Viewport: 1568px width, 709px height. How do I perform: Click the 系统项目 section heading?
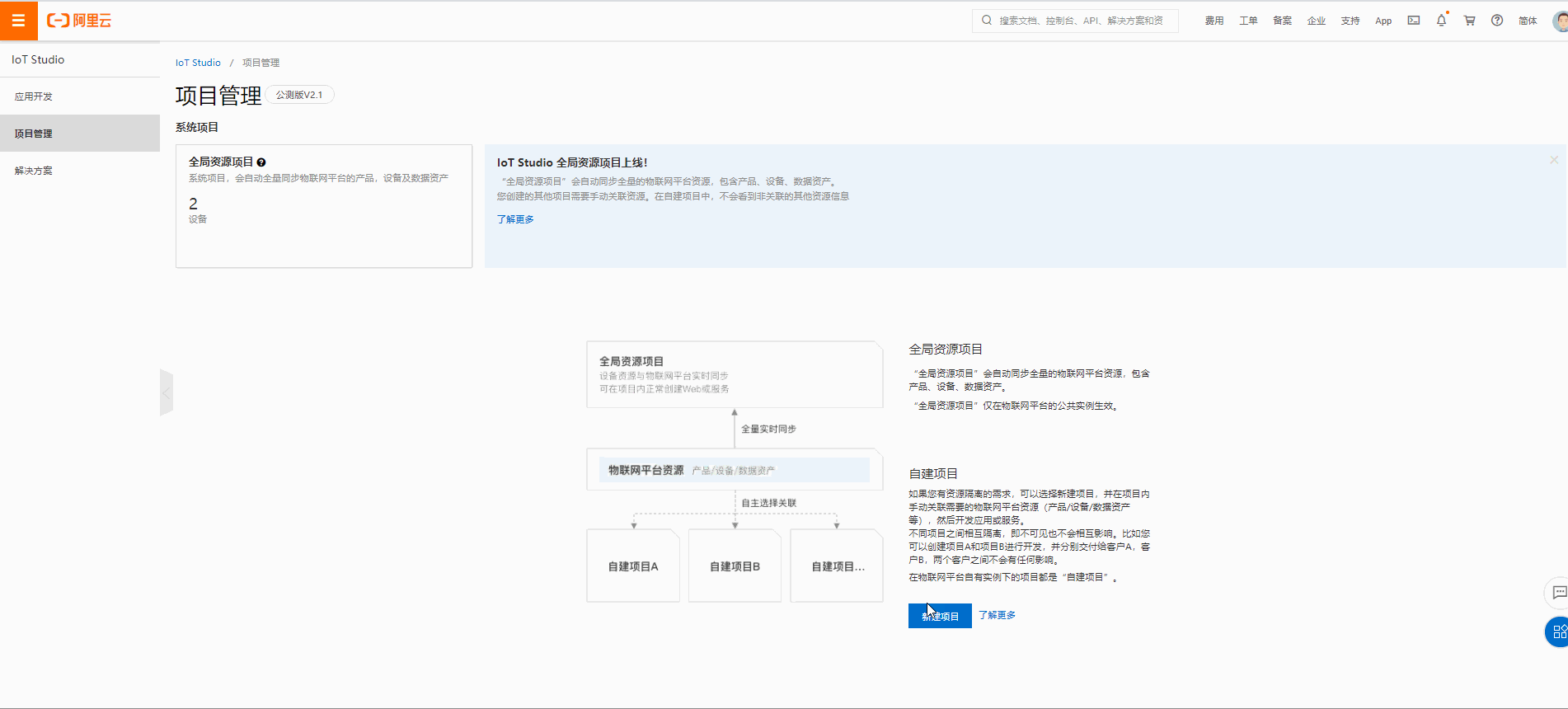(197, 127)
